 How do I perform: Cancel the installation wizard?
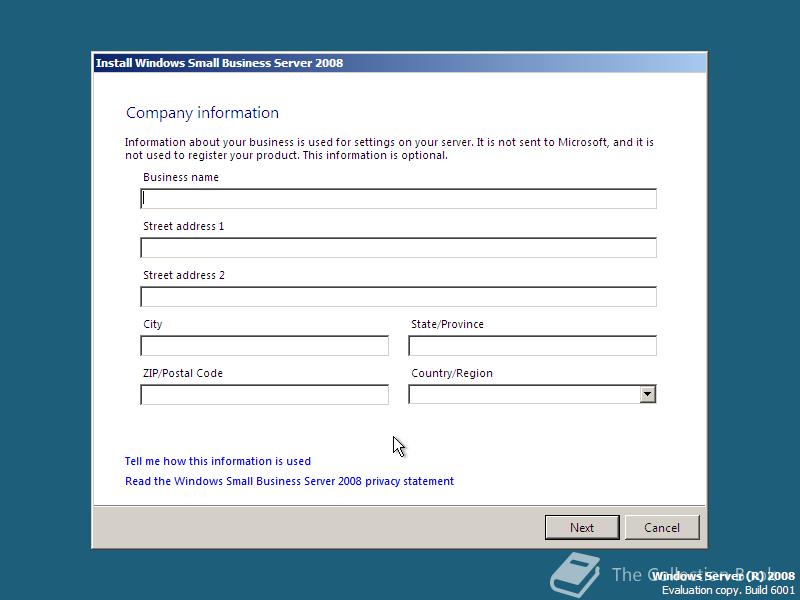(662, 528)
